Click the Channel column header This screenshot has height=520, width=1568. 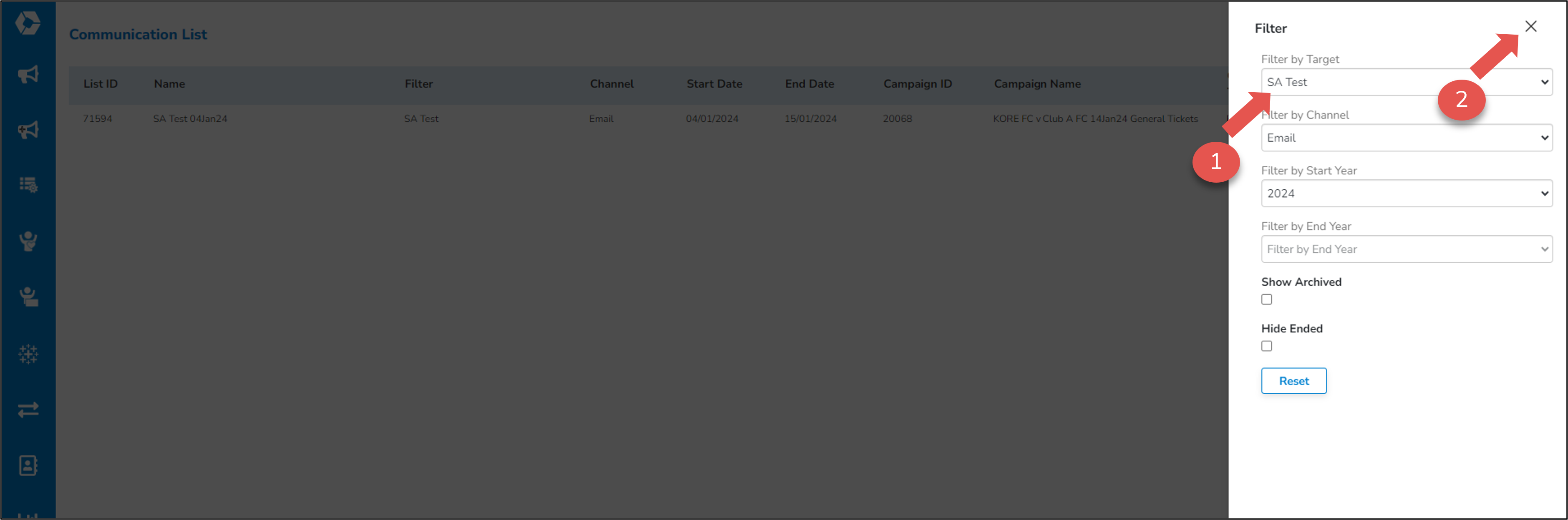611,84
